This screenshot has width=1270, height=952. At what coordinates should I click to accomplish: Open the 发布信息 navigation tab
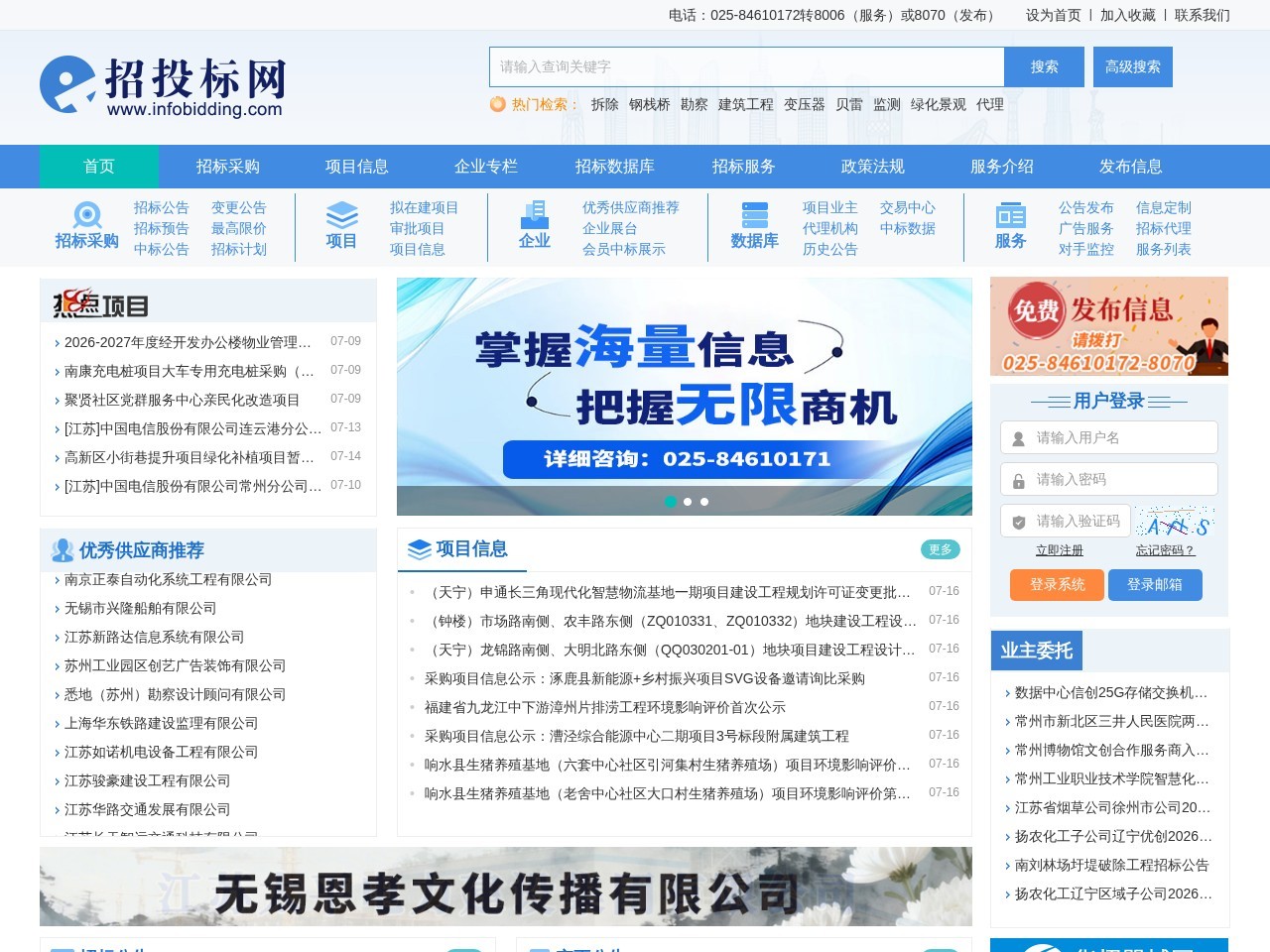pyautogui.click(x=1131, y=167)
